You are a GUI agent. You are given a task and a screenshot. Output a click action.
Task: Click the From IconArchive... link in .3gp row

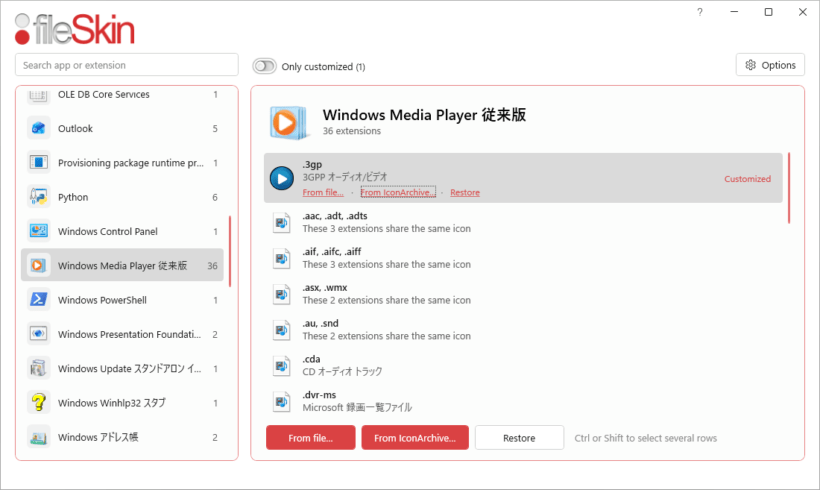[398, 192]
